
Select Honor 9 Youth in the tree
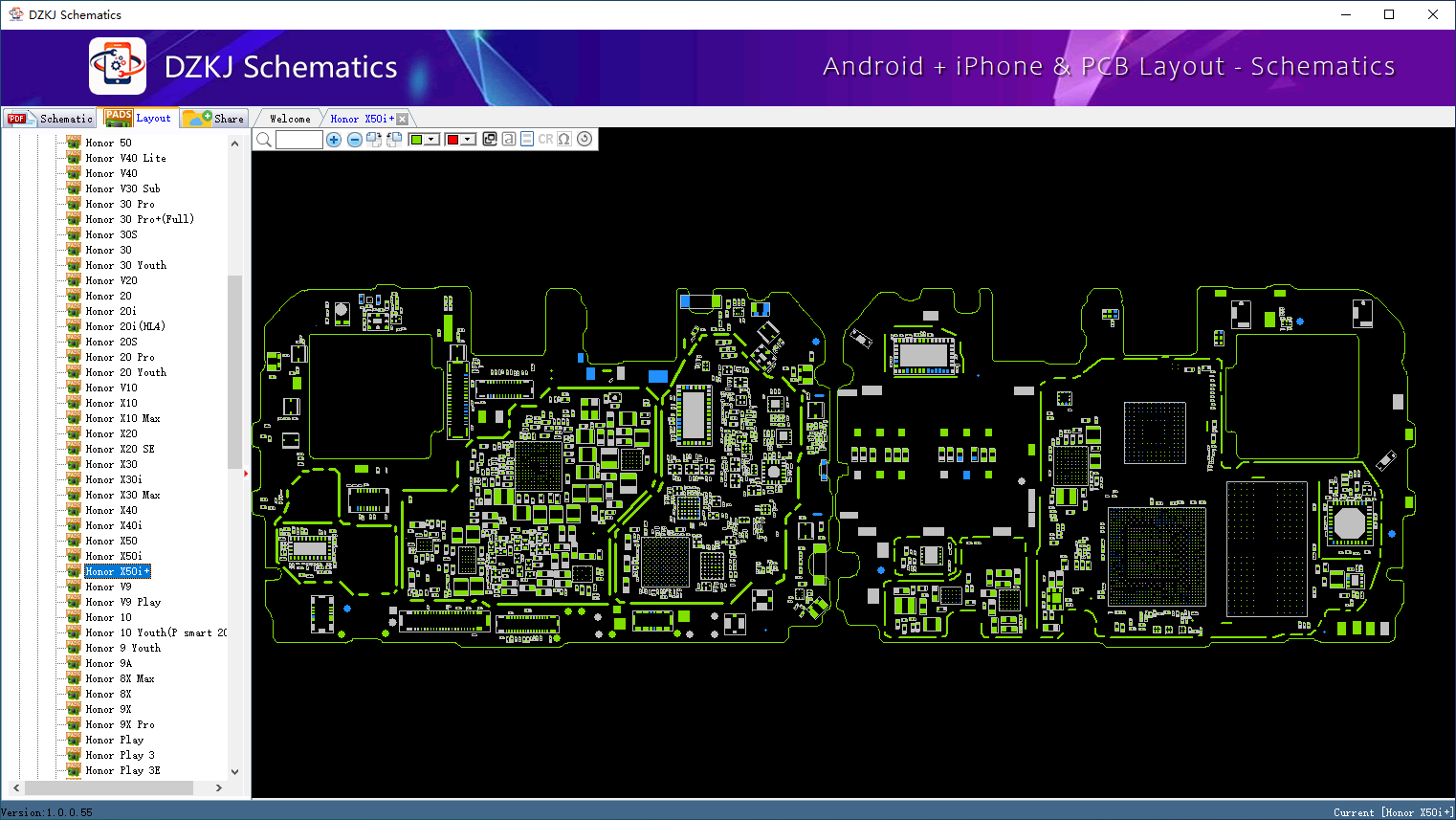click(122, 648)
